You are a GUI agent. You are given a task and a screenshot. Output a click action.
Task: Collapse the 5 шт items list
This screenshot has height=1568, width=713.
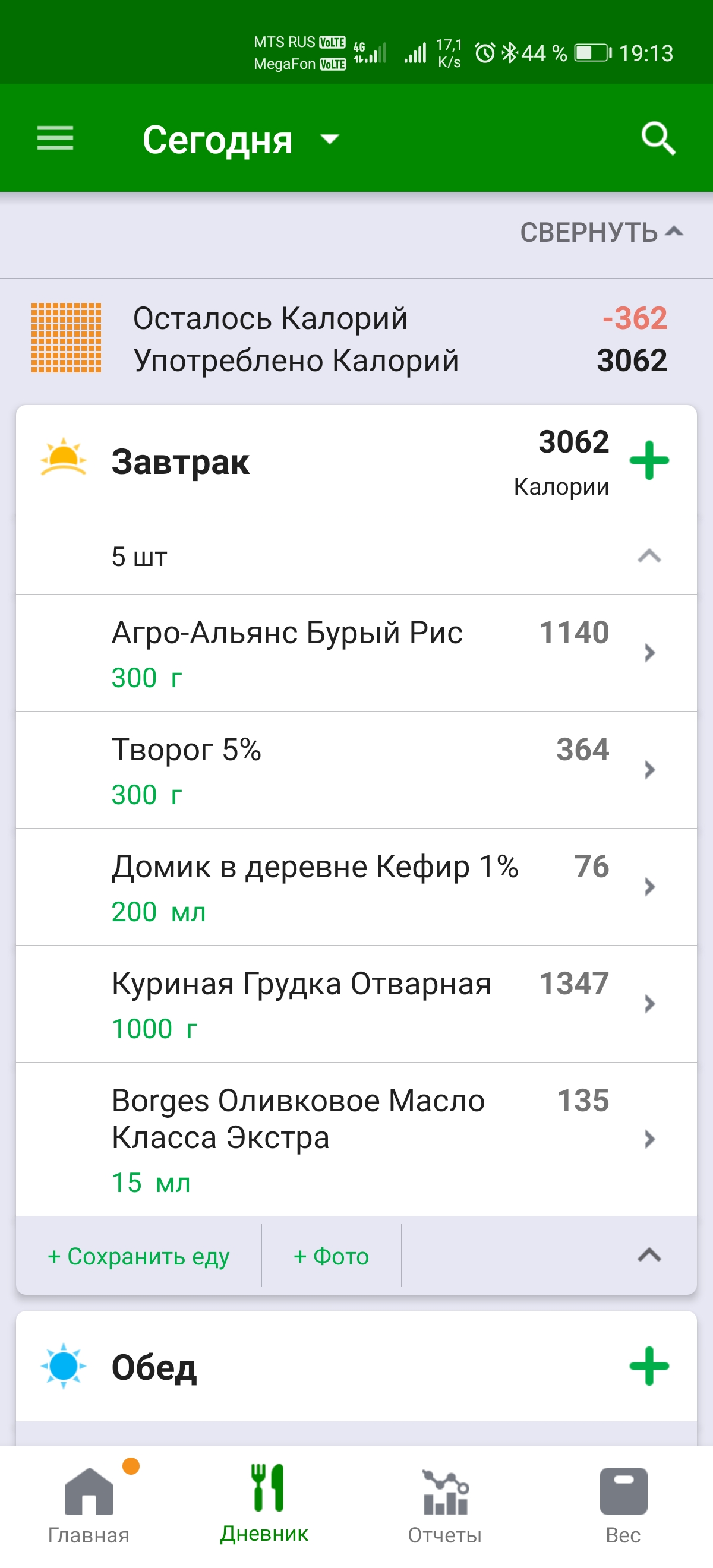coord(649,556)
